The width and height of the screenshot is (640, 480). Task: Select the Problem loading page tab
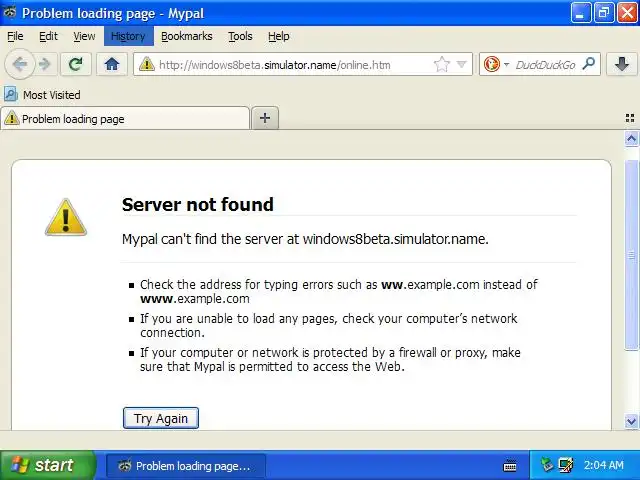125,118
